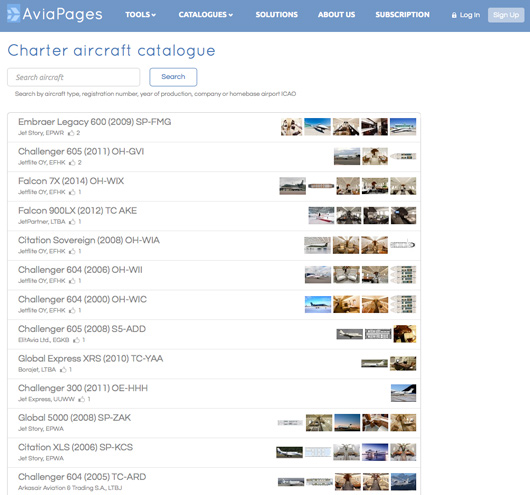Click the Arkasair Aviation operator text
Image resolution: width=530 pixels, height=495 pixels.
pos(70,488)
